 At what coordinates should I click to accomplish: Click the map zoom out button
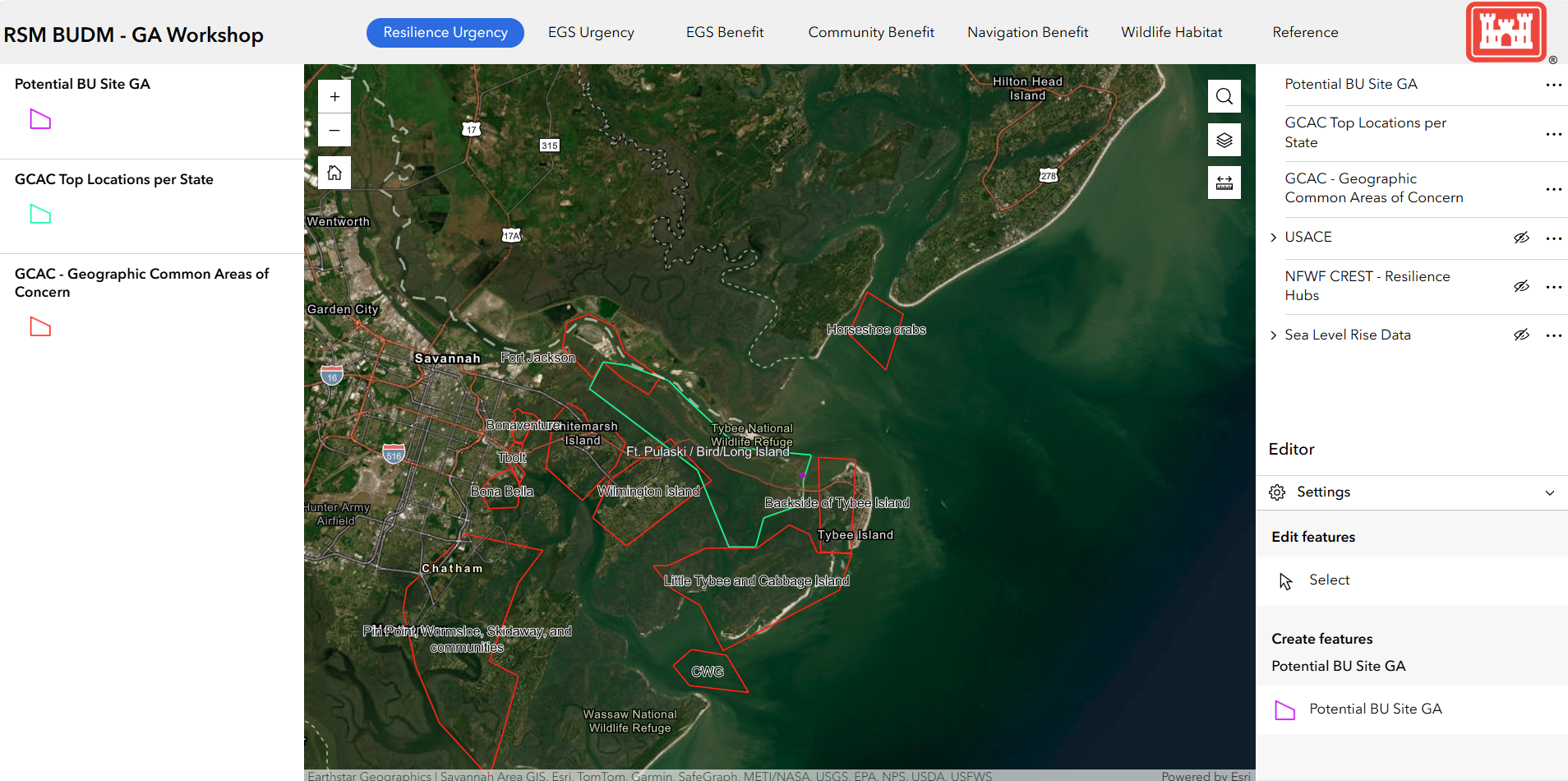coord(334,130)
